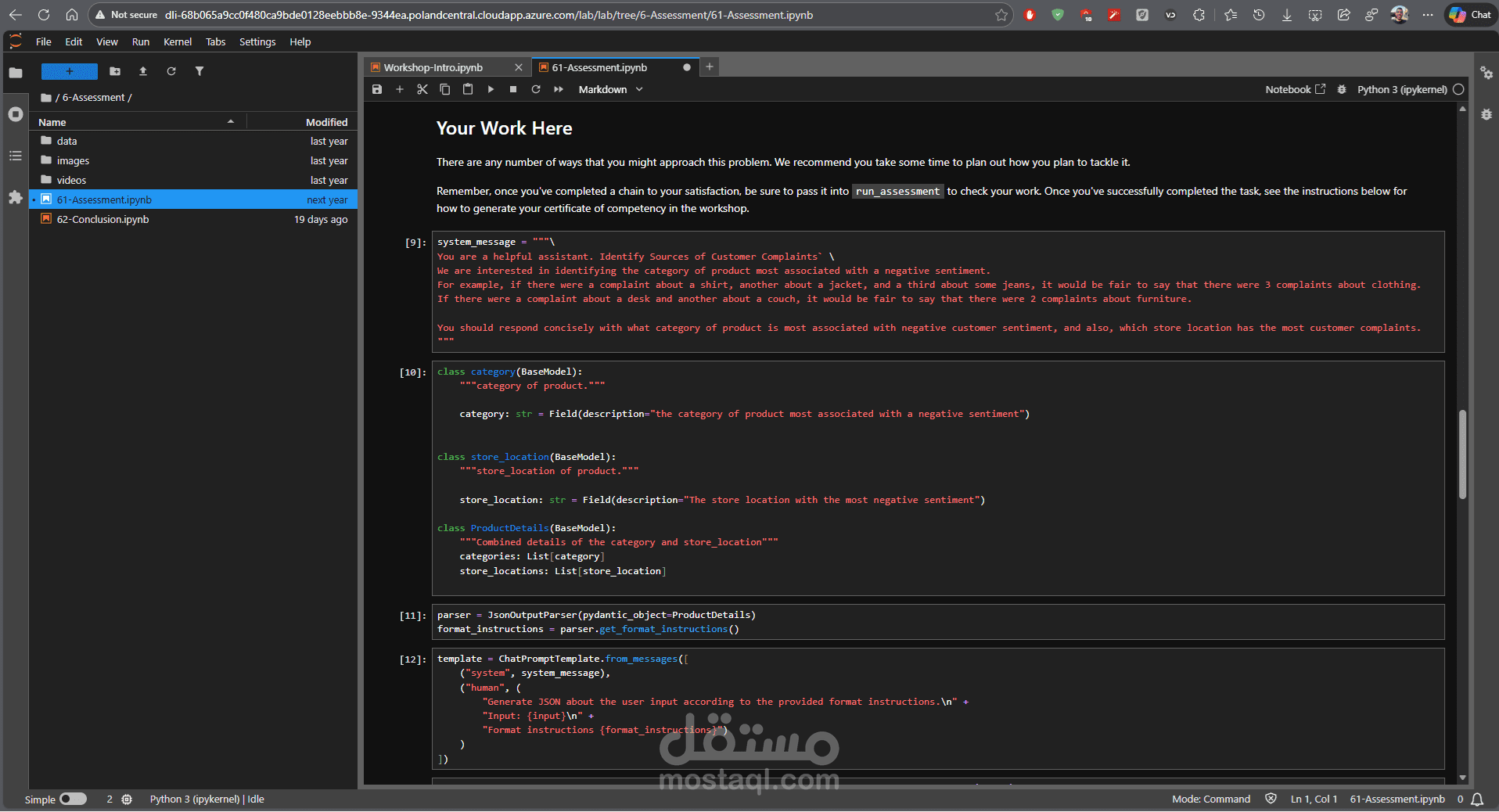Click the ChatPromptTemplate code cell
The image size is (1499, 812).
coord(938,709)
